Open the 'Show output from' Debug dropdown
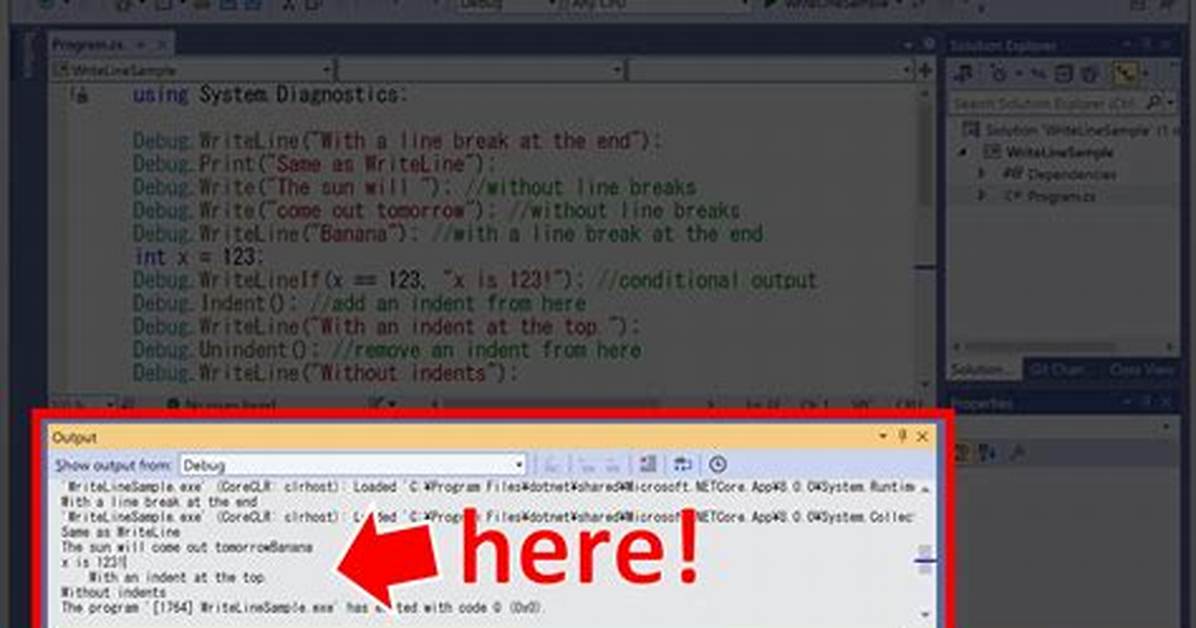 click(353, 465)
